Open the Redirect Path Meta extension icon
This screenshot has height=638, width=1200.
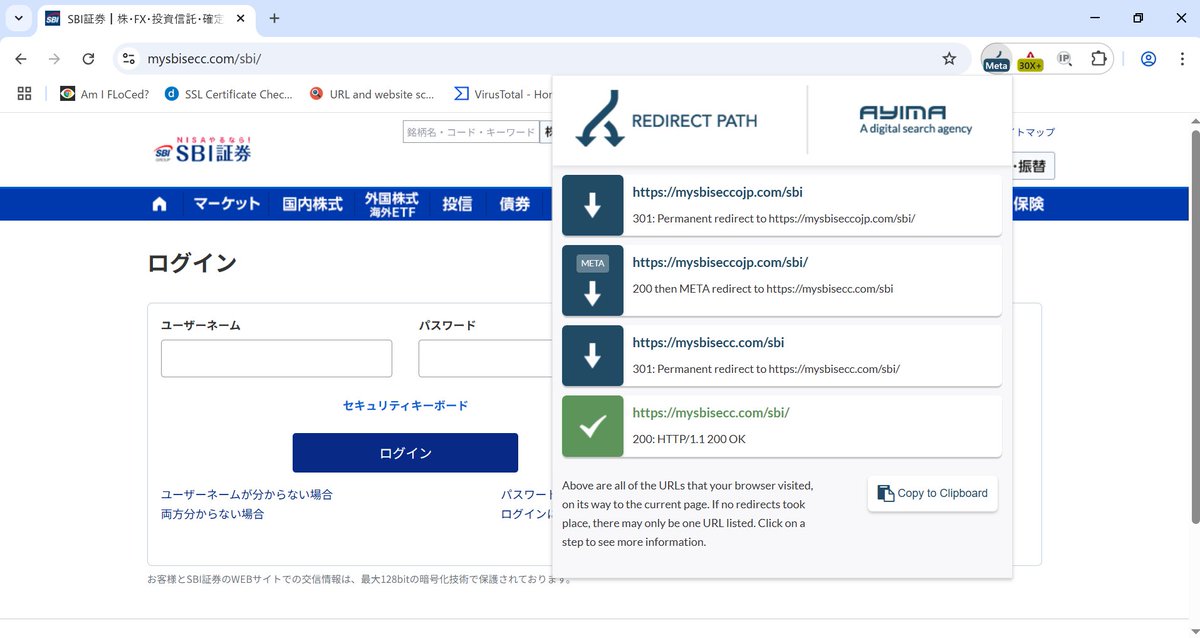[996, 59]
